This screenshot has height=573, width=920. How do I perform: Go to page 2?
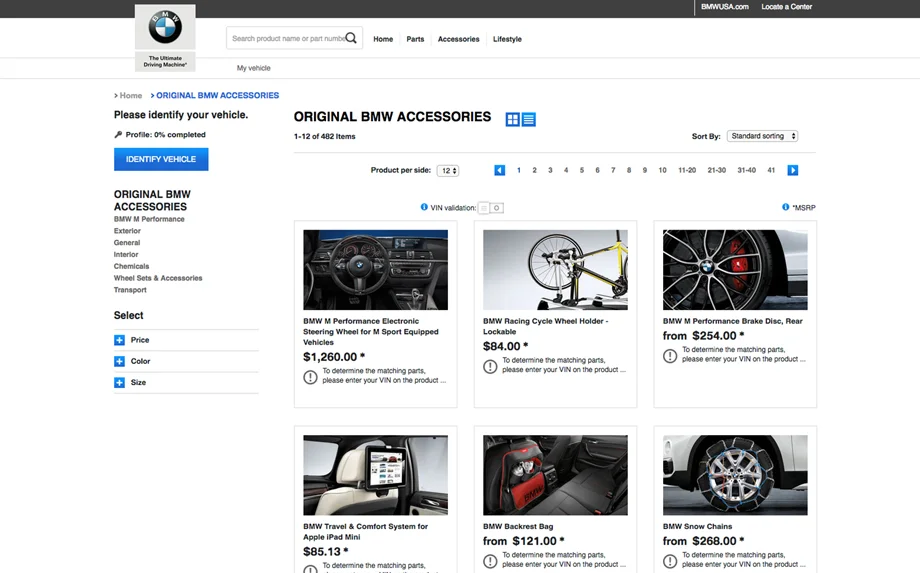click(535, 170)
